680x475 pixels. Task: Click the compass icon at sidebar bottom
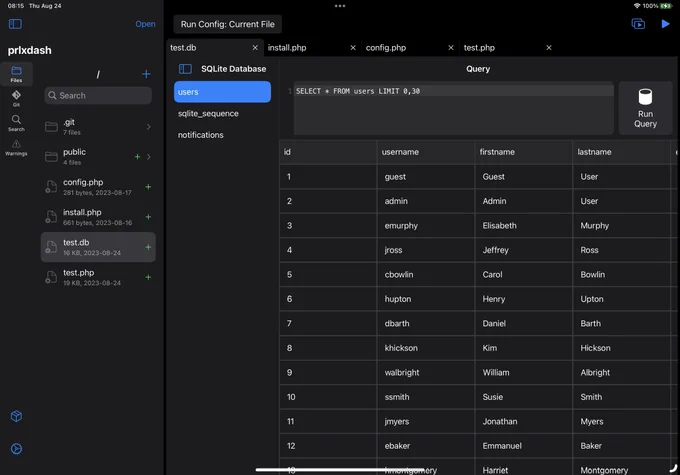pyautogui.click(x=16, y=449)
